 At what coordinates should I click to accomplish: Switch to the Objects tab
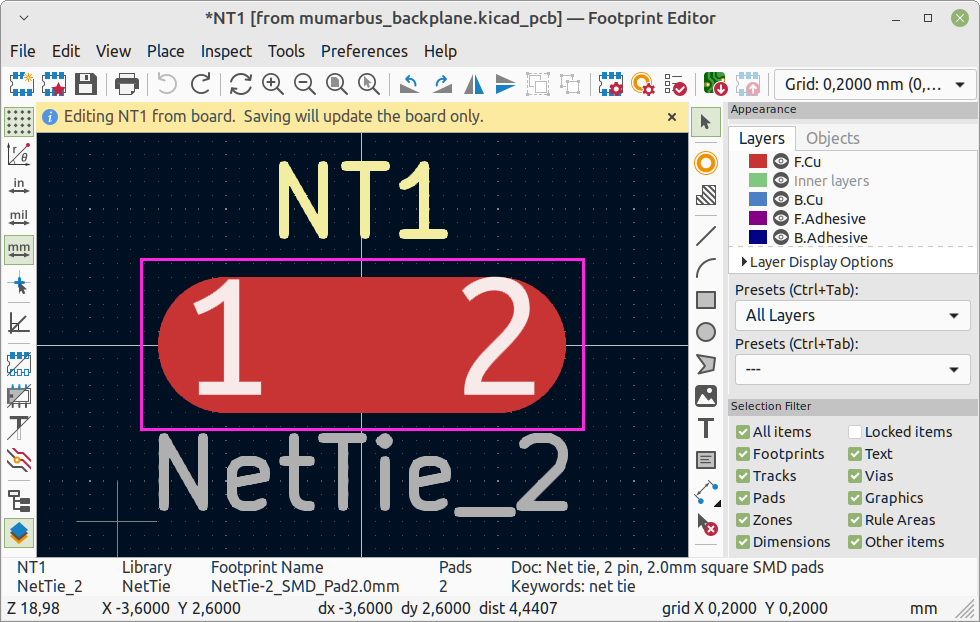[x=832, y=138]
